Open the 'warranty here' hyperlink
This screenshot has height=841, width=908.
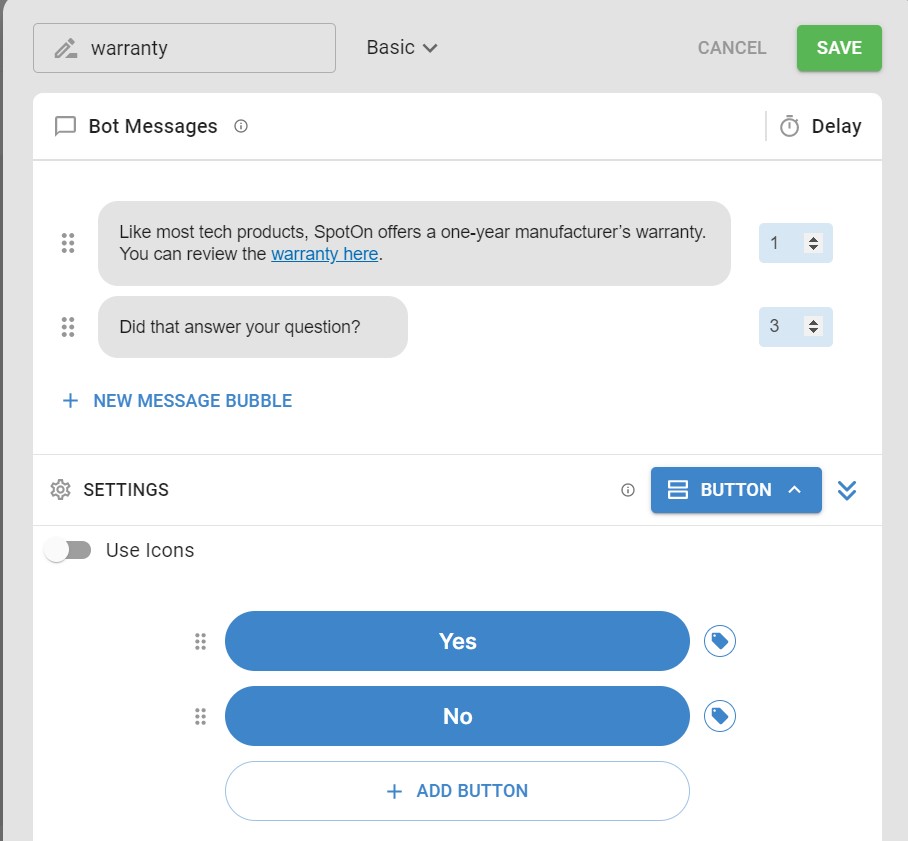[x=324, y=254]
